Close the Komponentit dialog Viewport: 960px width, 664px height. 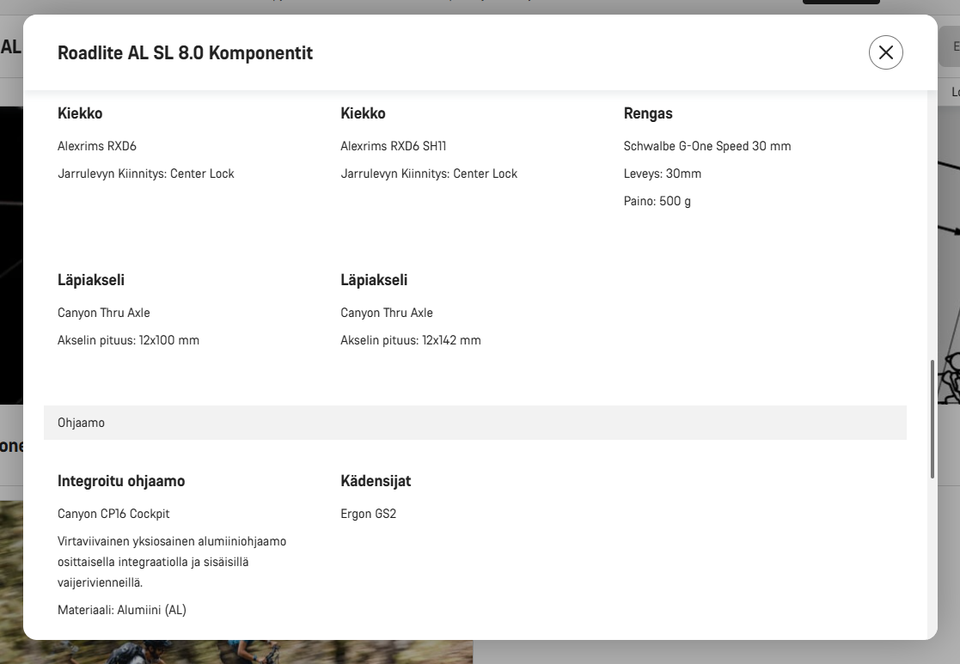coord(885,52)
